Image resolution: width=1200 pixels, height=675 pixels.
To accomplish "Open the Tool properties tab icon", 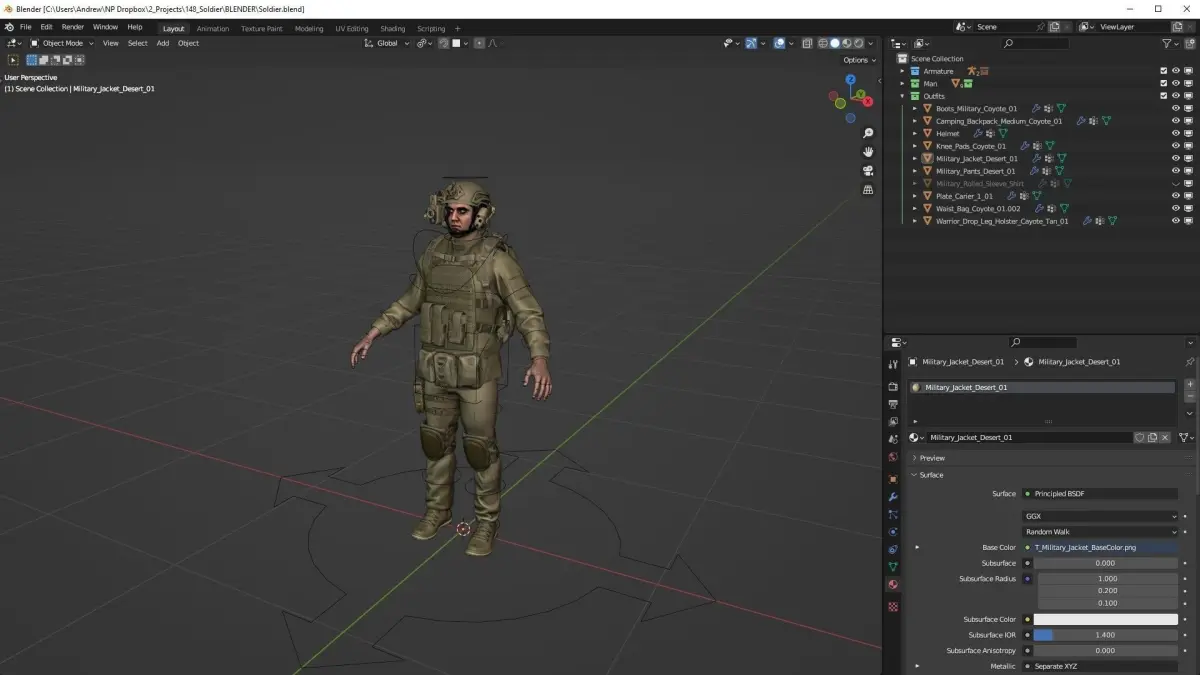I will 893,365.
